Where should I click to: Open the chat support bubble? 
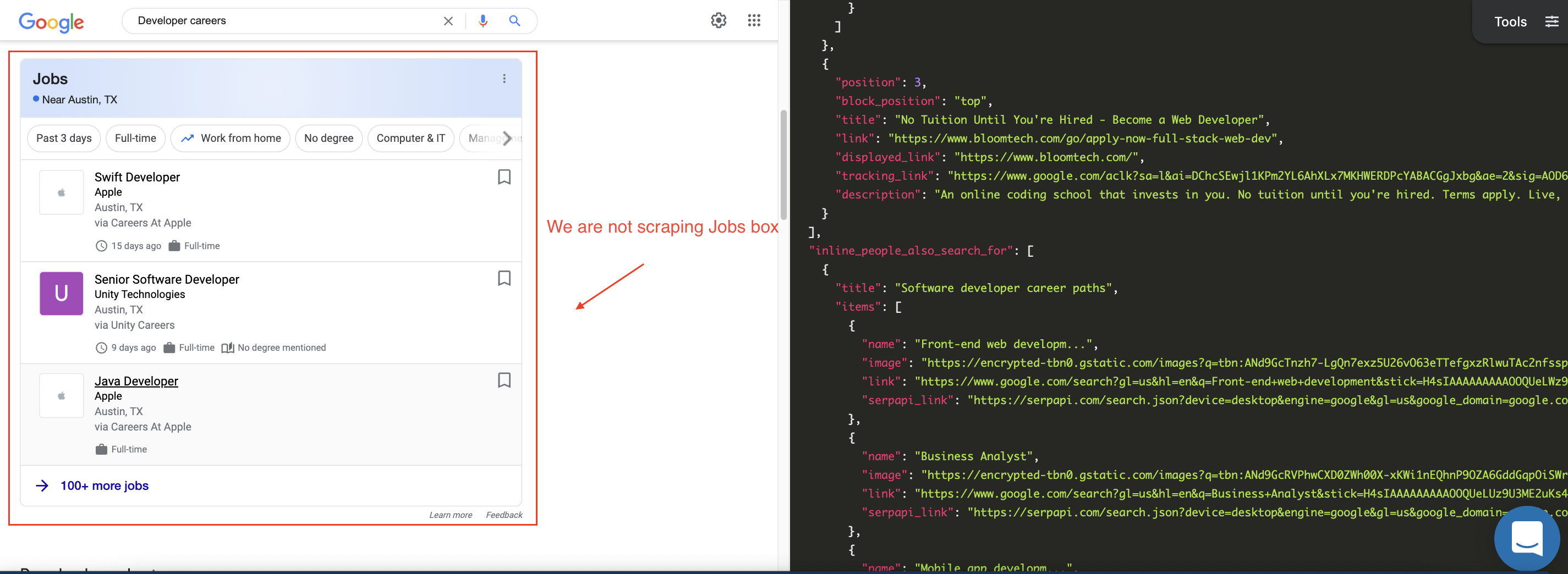pyautogui.click(x=1527, y=539)
